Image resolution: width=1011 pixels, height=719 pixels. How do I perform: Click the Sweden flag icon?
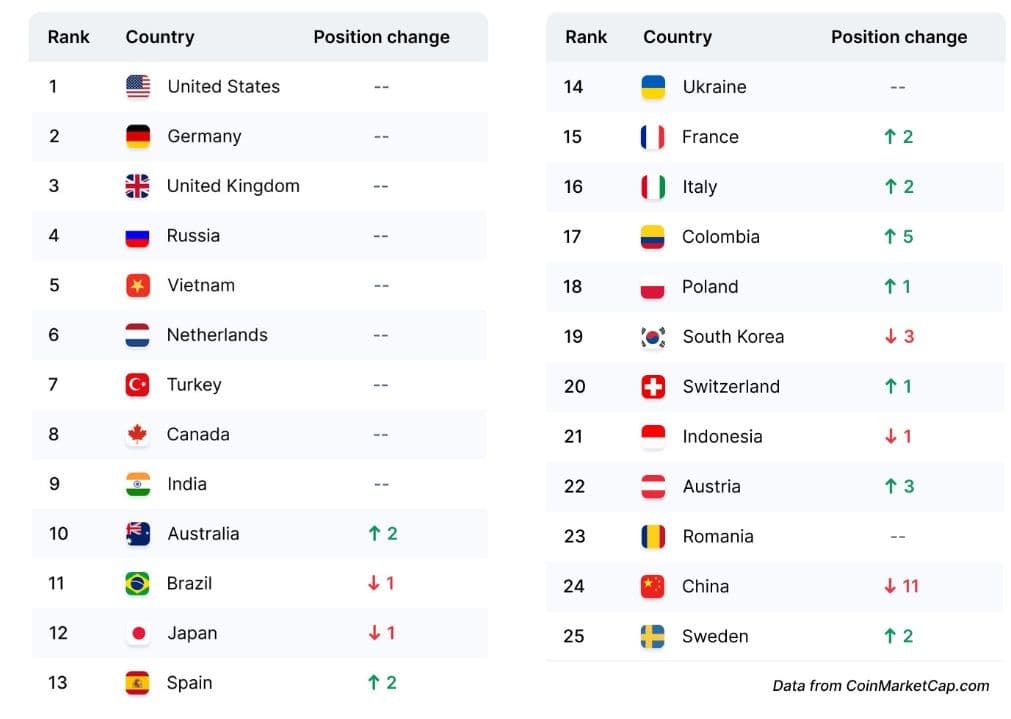click(653, 637)
